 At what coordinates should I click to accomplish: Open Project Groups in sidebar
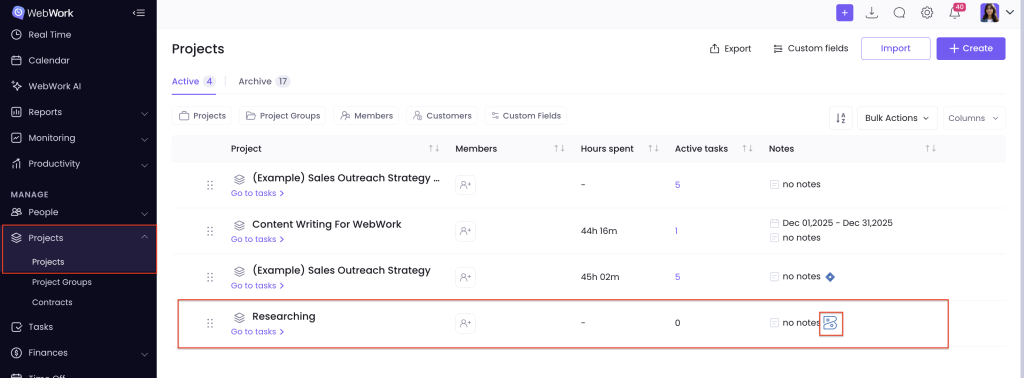[x=61, y=282]
